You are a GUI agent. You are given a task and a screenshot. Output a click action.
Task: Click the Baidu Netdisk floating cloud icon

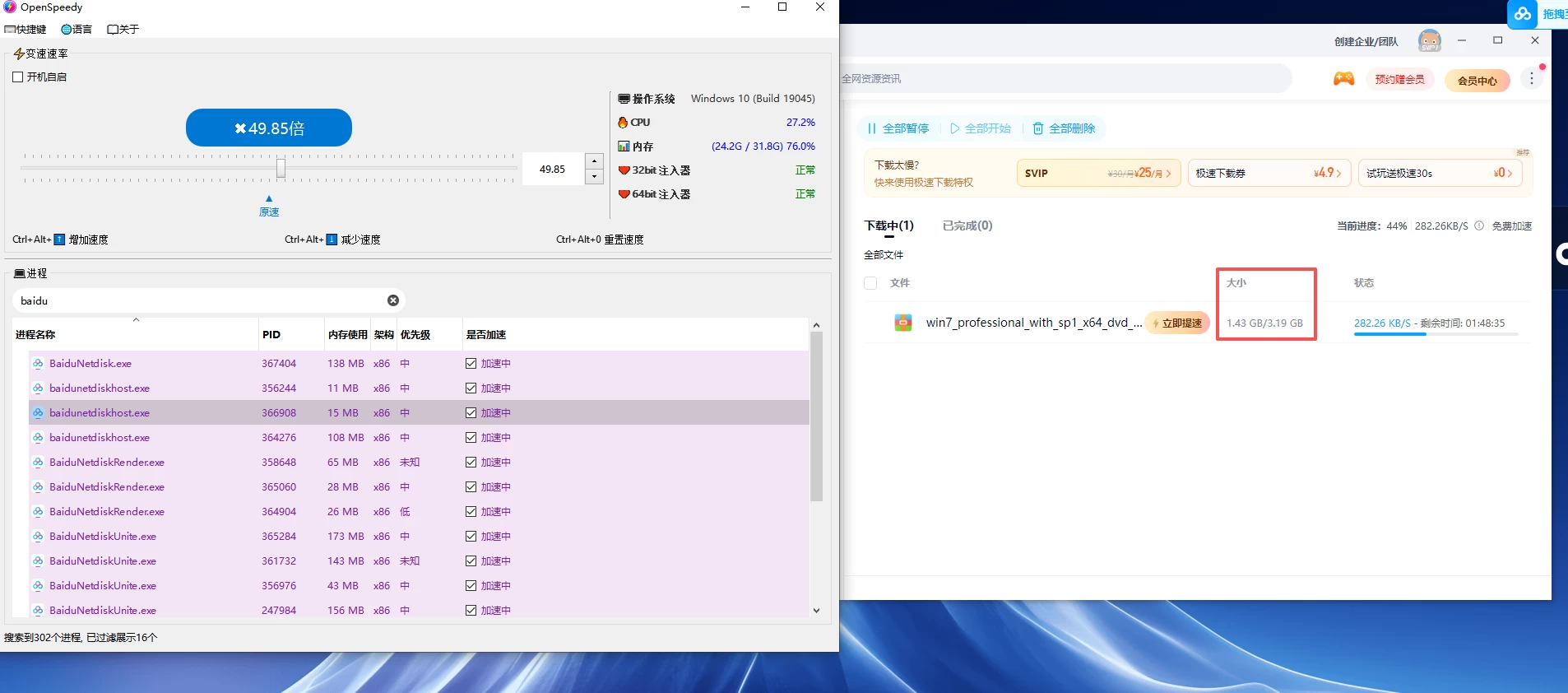pos(1523,14)
